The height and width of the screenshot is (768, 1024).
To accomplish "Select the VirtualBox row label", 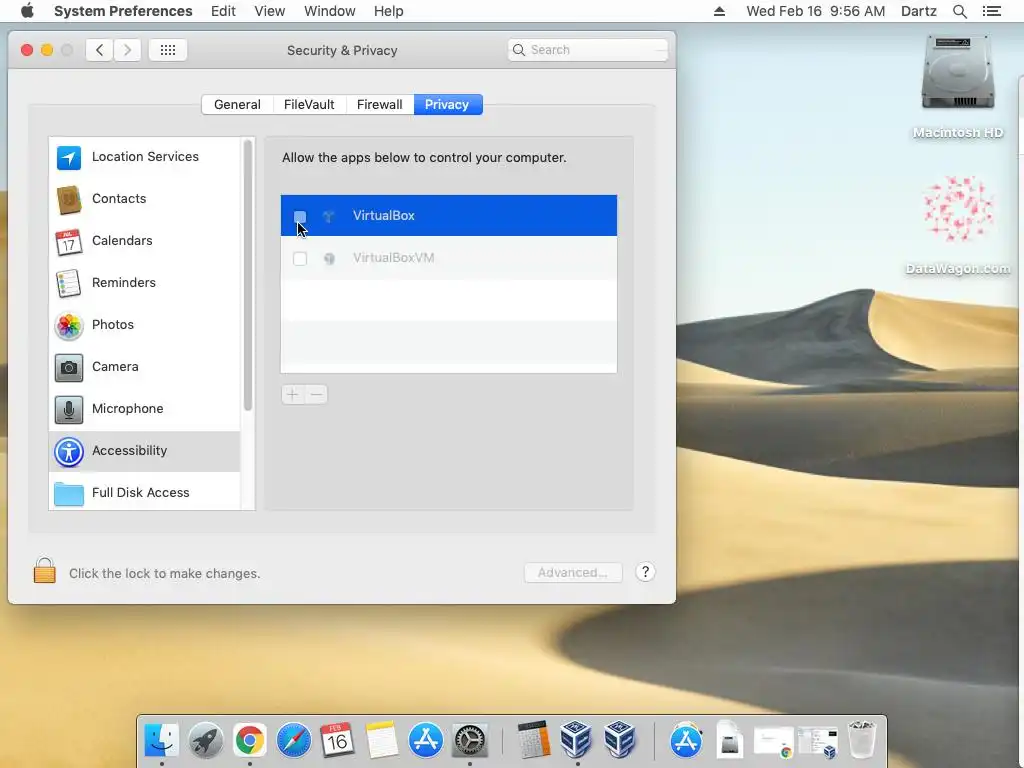I will (x=383, y=216).
